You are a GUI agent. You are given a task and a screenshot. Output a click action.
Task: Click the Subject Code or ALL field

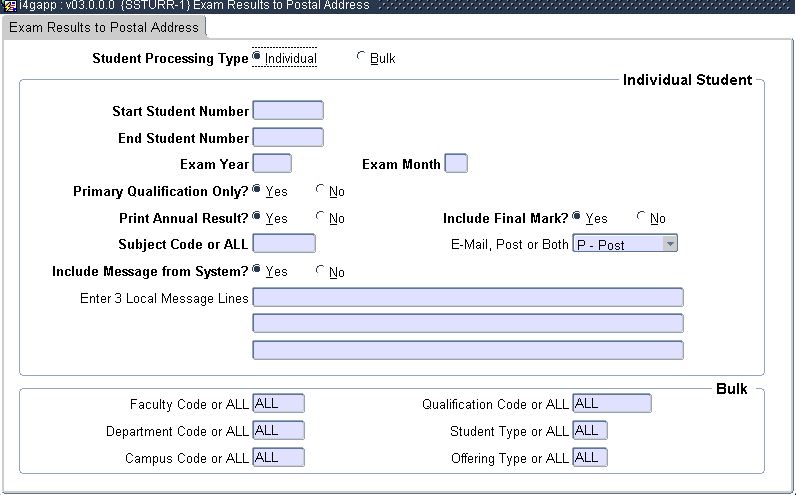coord(284,243)
